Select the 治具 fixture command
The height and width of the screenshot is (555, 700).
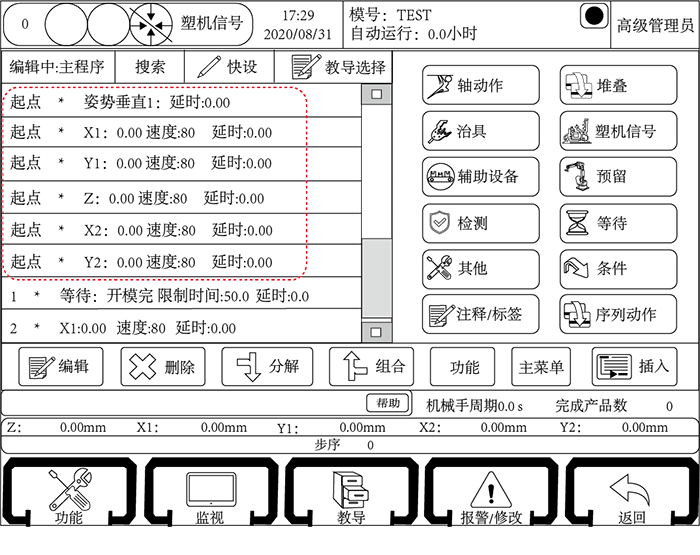click(480, 131)
